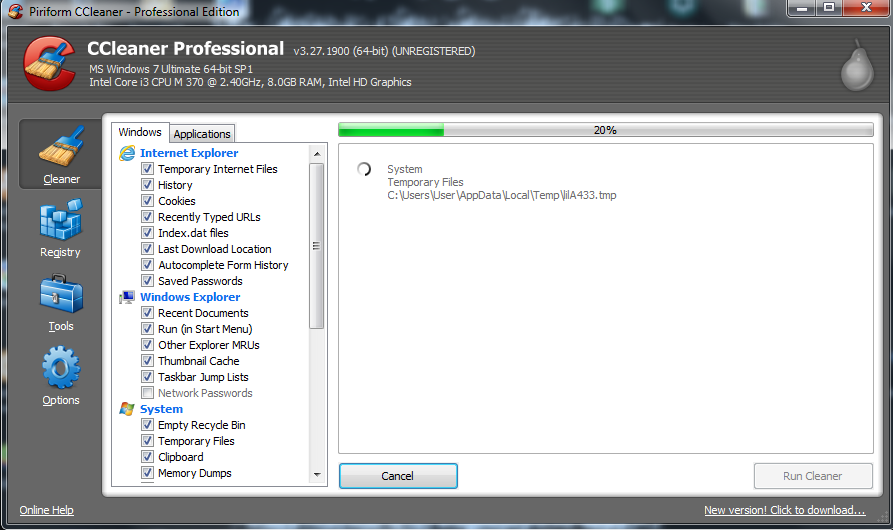The height and width of the screenshot is (530, 893).
Task: Minimize the CCleaner window
Action: (x=802, y=8)
